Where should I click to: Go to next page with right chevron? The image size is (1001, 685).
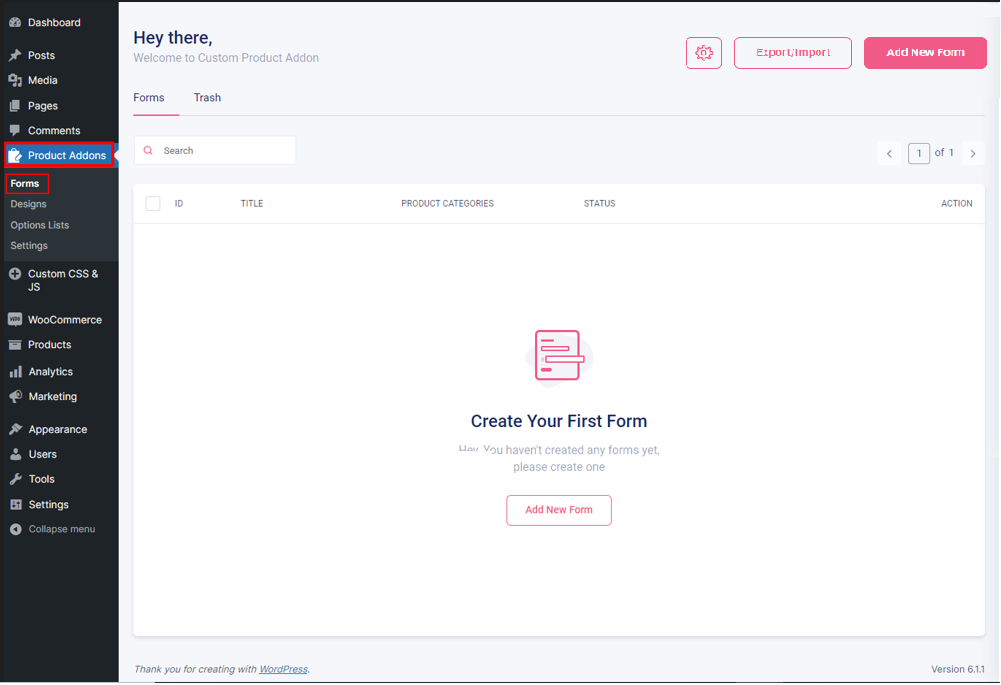973,153
